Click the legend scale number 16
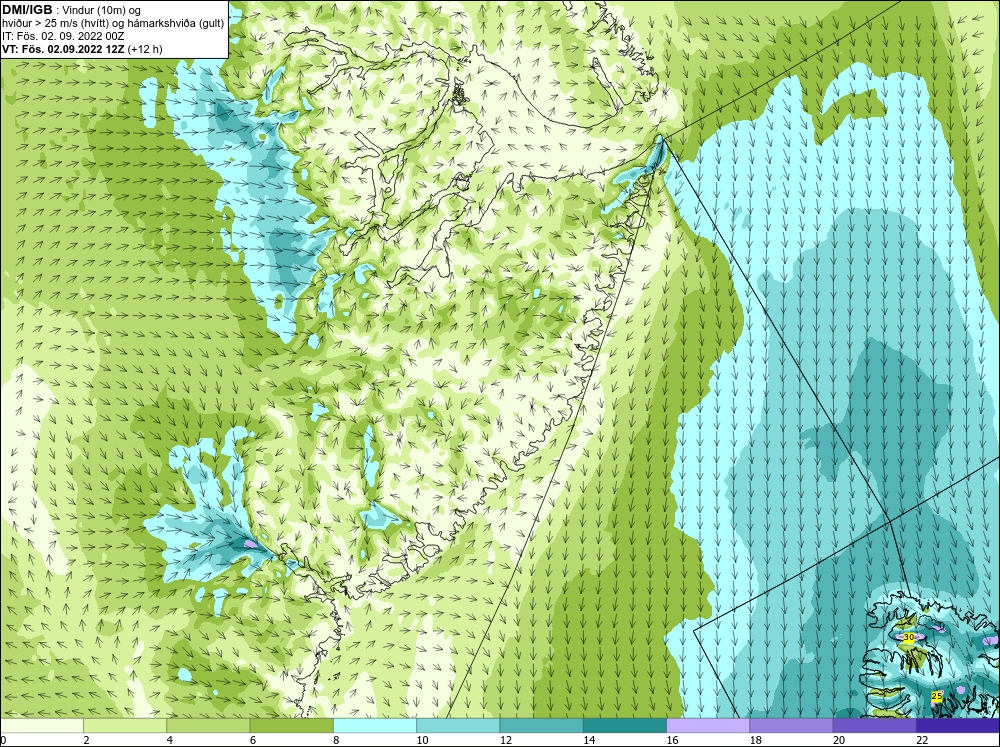 coord(672,740)
